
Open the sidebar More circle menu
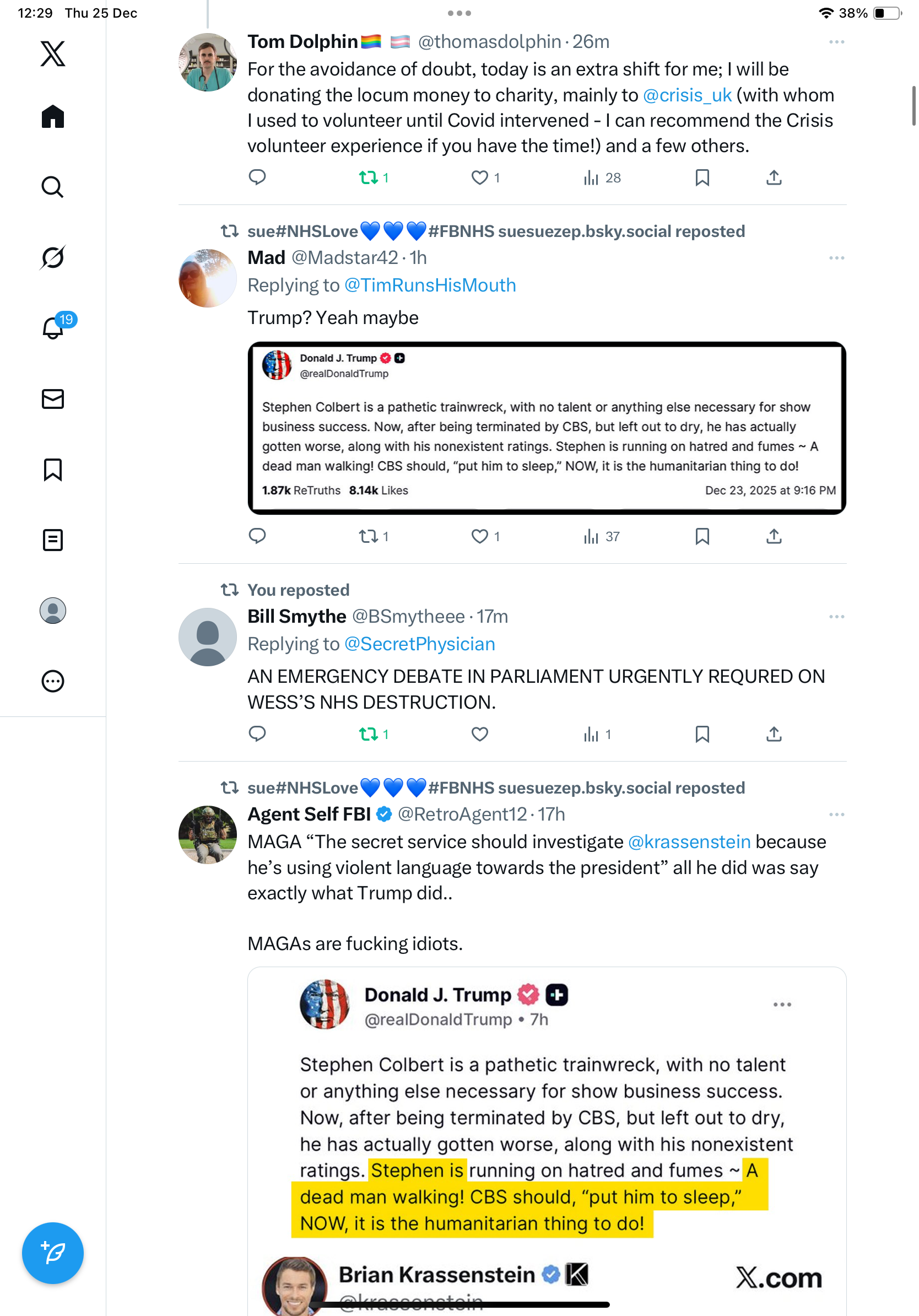coord(53,681)
